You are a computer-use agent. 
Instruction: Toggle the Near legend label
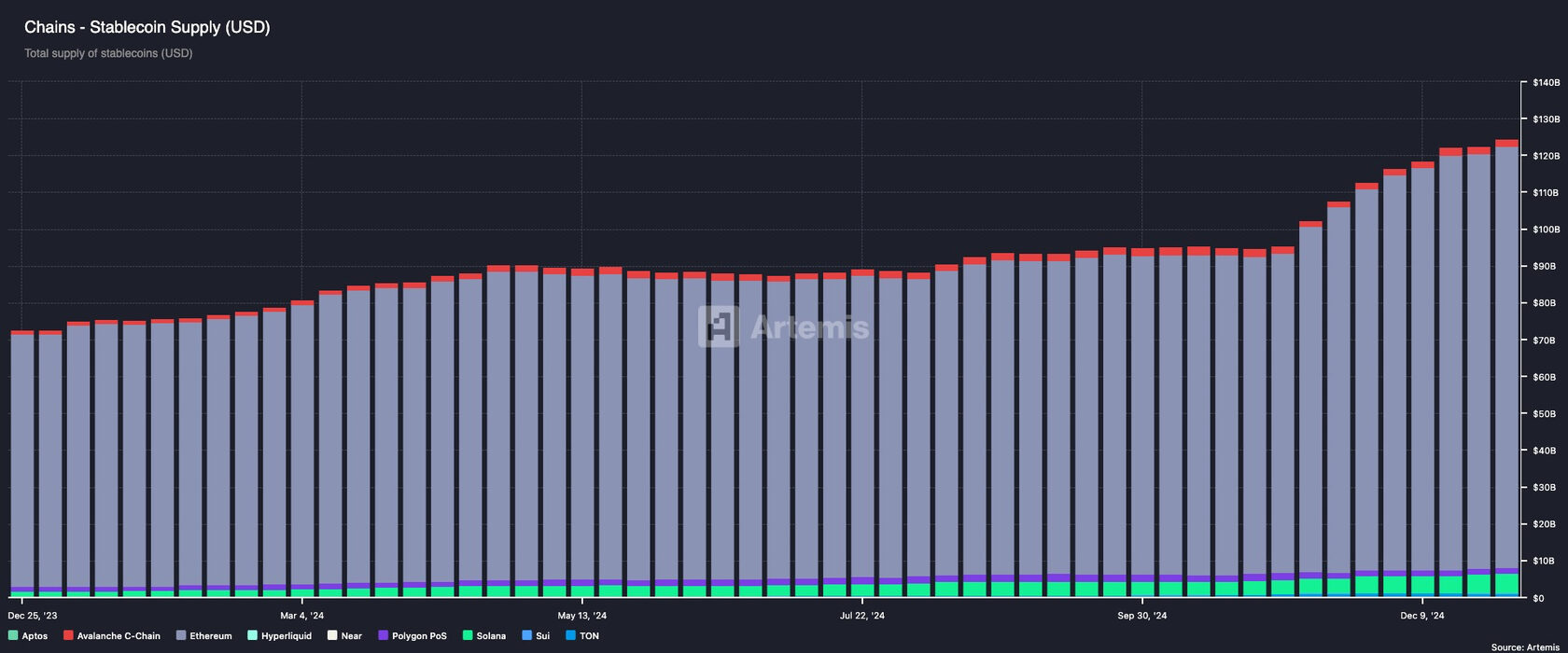352,636
